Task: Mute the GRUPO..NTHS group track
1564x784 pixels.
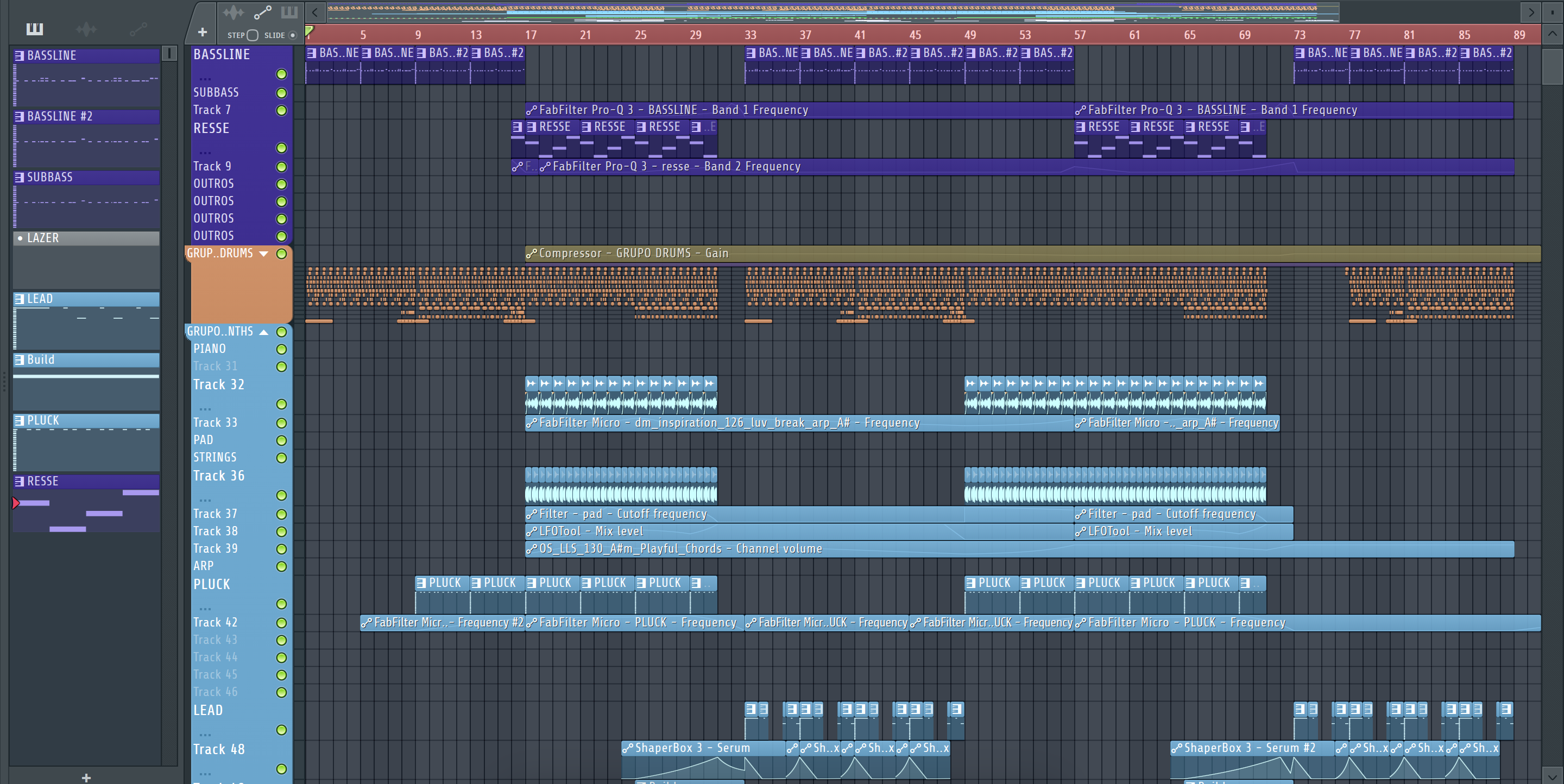Action: tap(282, 332)
